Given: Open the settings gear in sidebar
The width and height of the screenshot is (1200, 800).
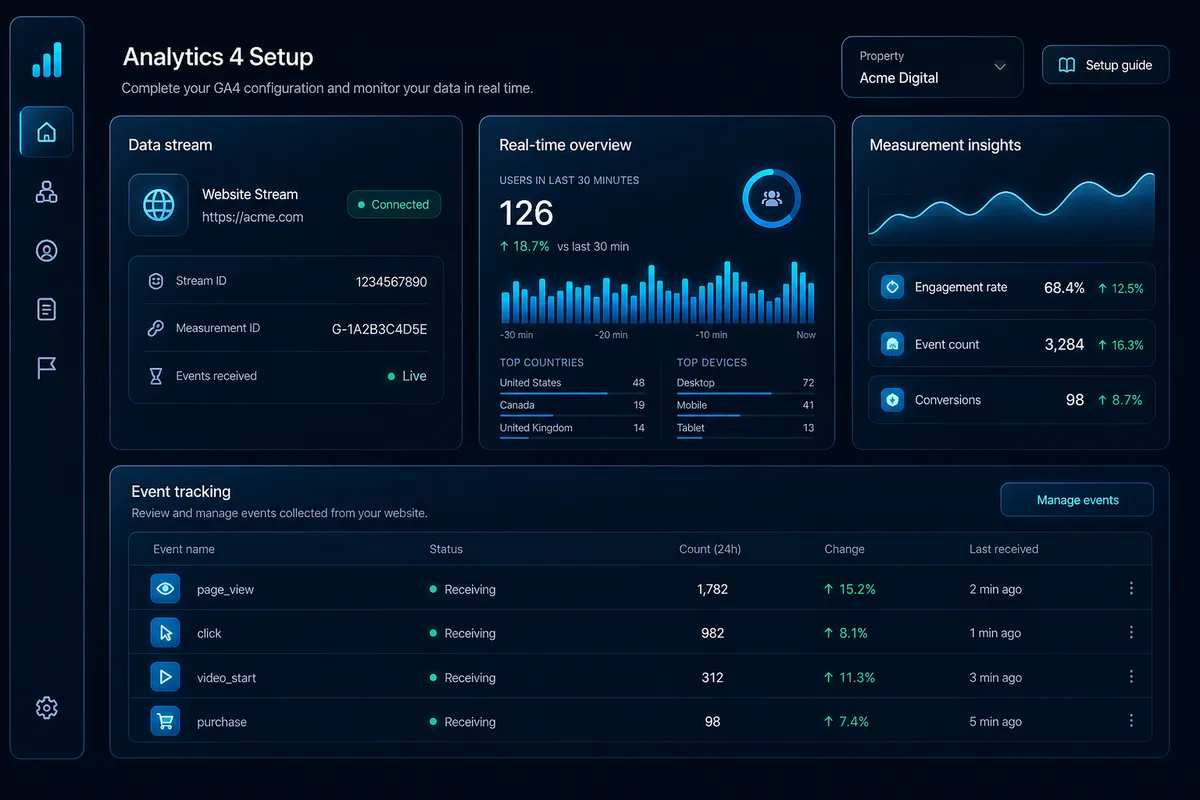Looking at the screenshot, I should click(x=46, y=708).
